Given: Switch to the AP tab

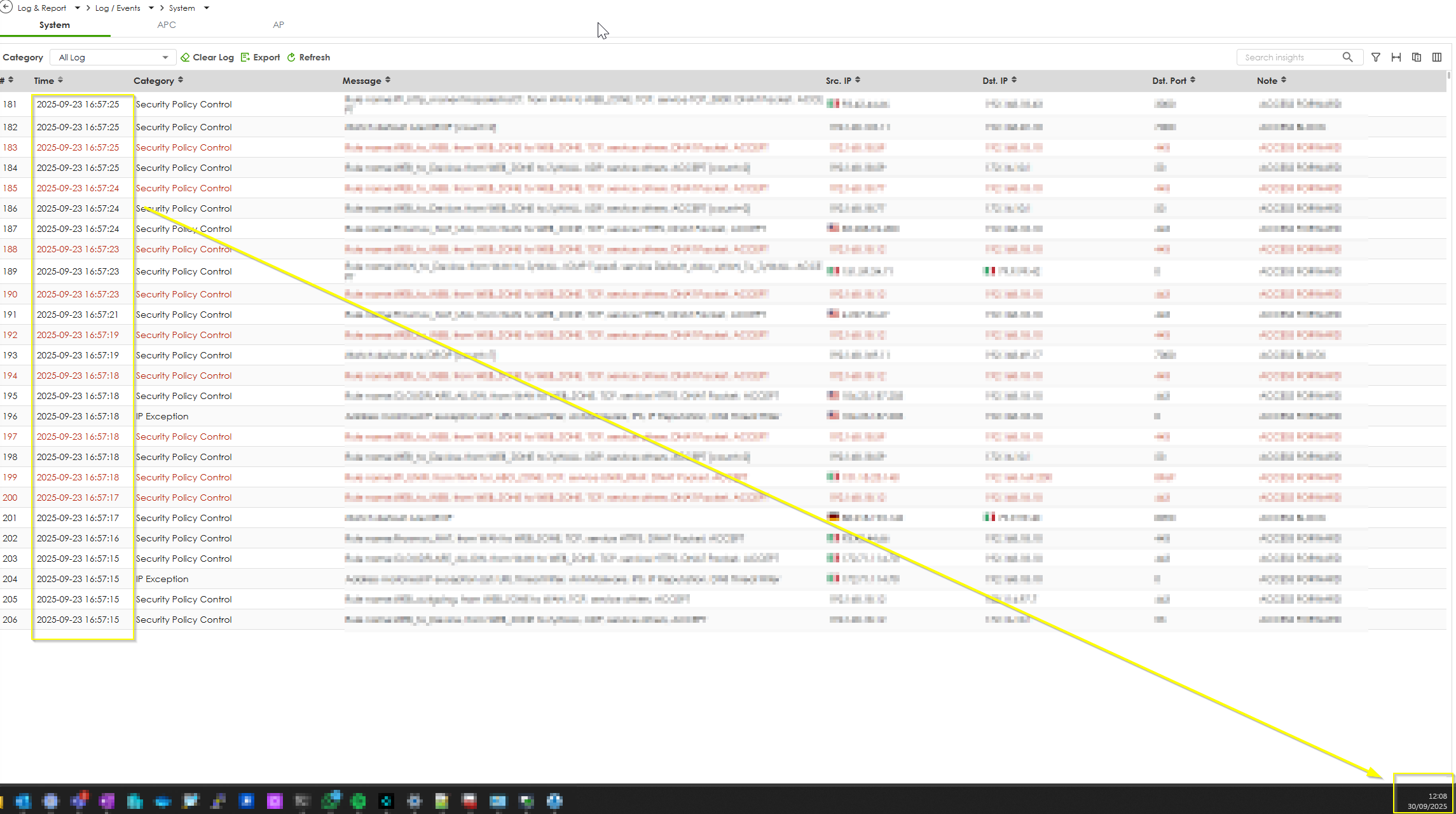Looking at the screenshot, I should (278, 25).
